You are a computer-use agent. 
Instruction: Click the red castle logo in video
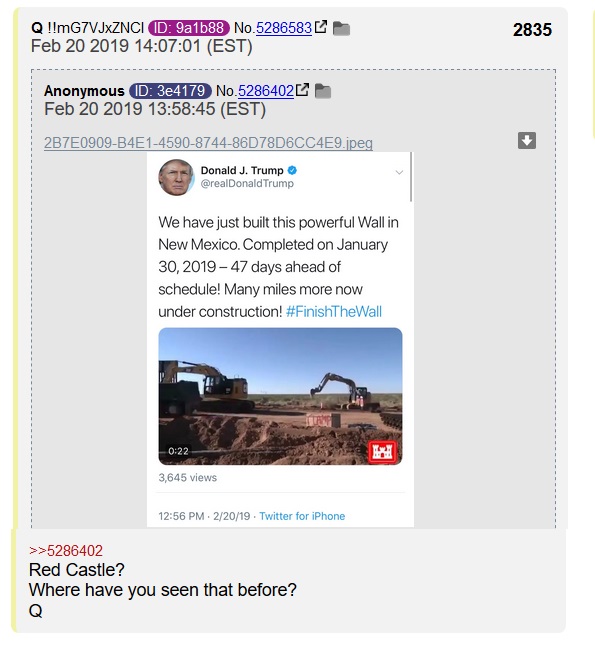click(383, 451)
